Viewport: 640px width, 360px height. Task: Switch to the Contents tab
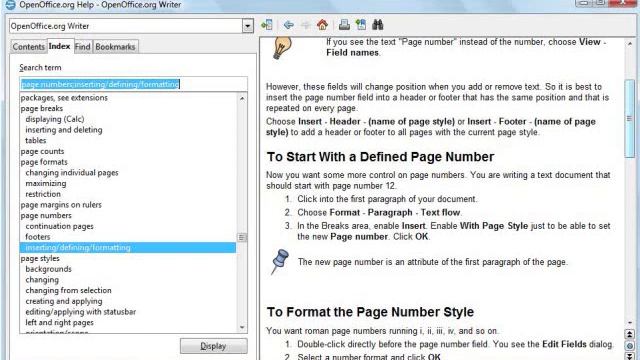(x=28, y=47)
